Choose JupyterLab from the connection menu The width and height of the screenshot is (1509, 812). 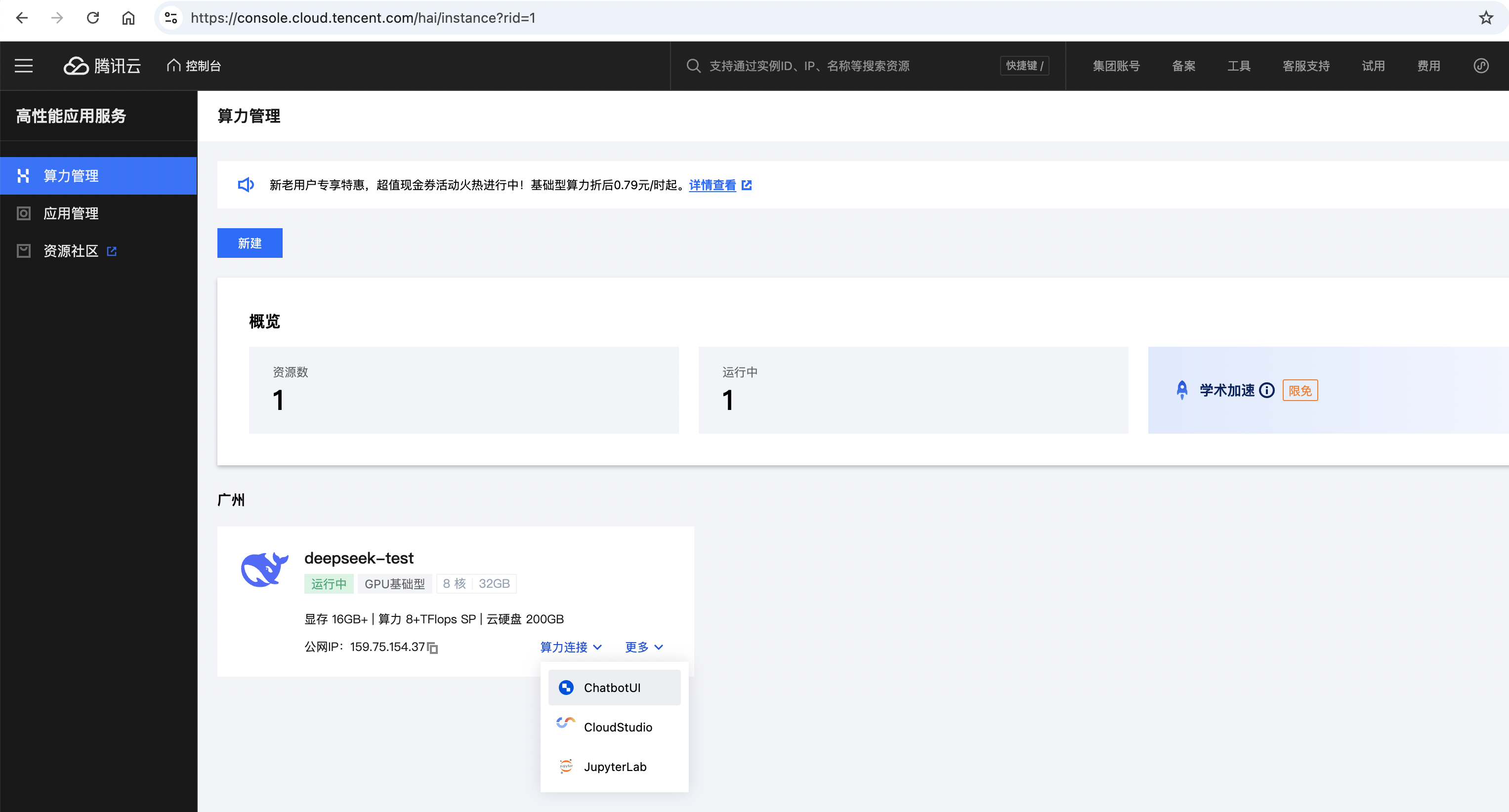[614, 767]
